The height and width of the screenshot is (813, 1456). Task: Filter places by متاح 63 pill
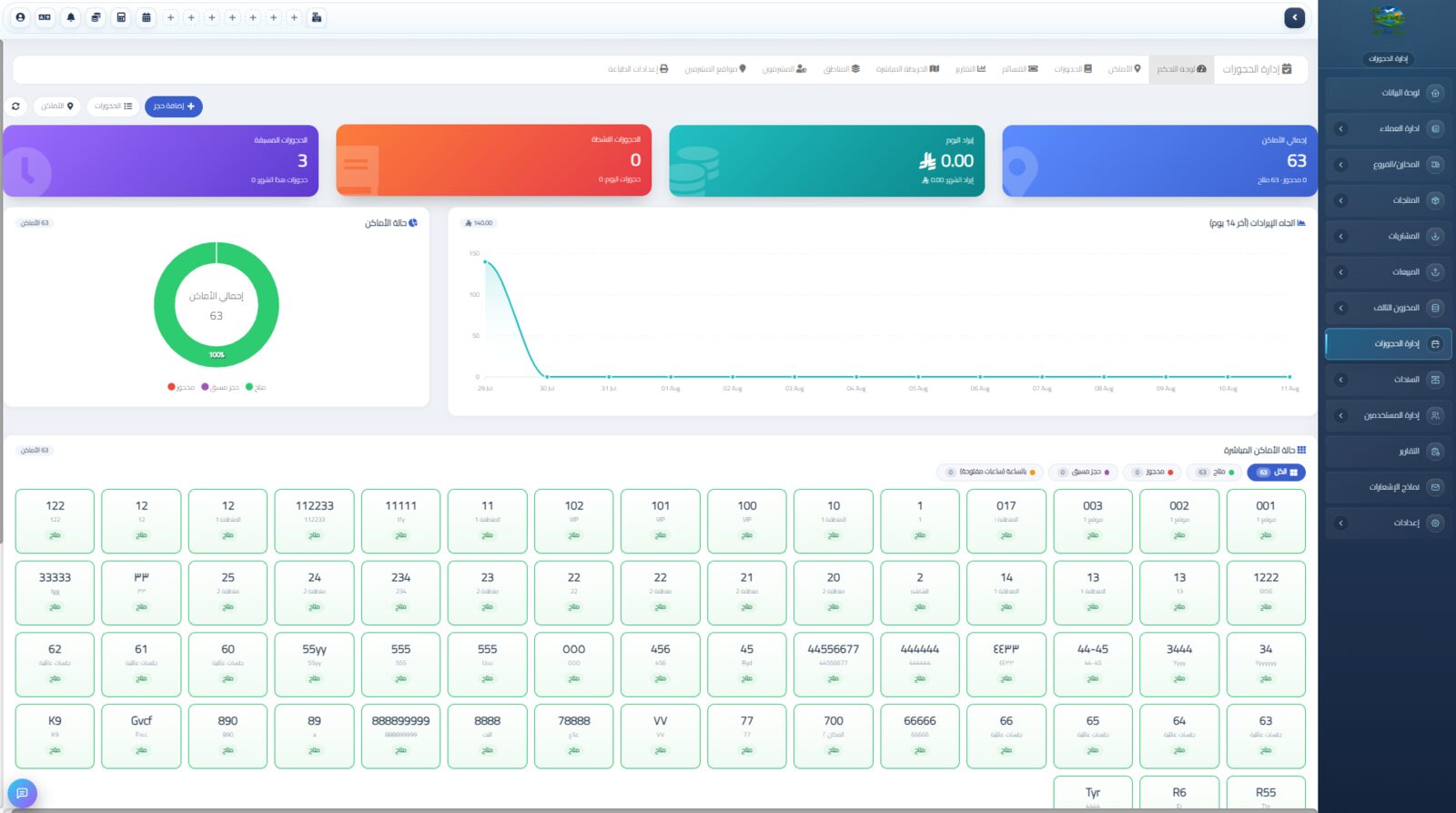pyautogui.click(x=1215, y=473)
